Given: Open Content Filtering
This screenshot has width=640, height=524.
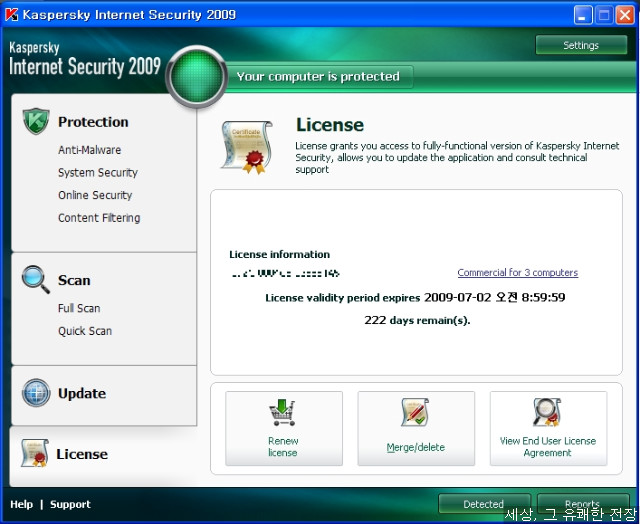Looking at the screenshot, I should click(99, 218).
